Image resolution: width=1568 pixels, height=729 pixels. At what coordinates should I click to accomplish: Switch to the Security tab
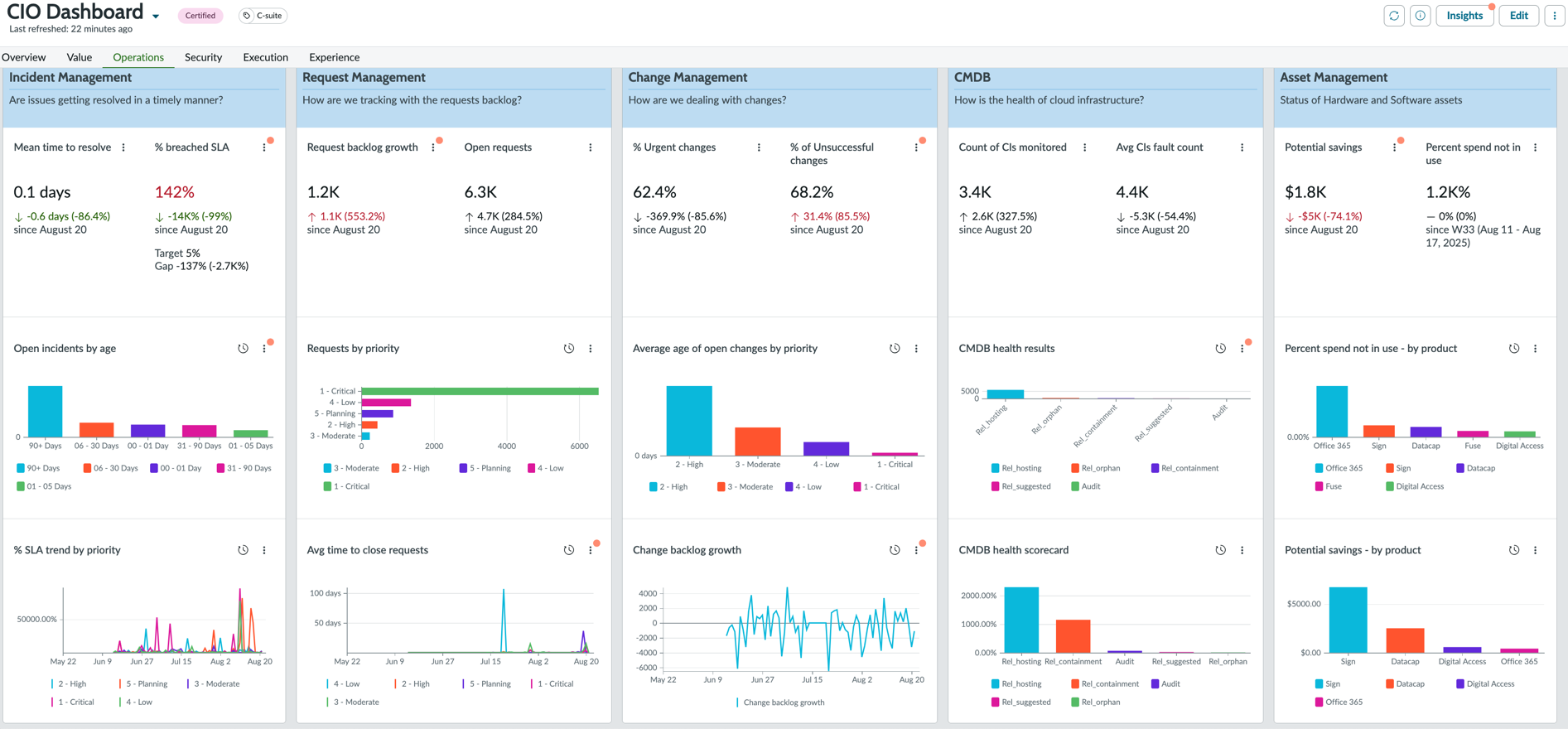click(203, 57)
